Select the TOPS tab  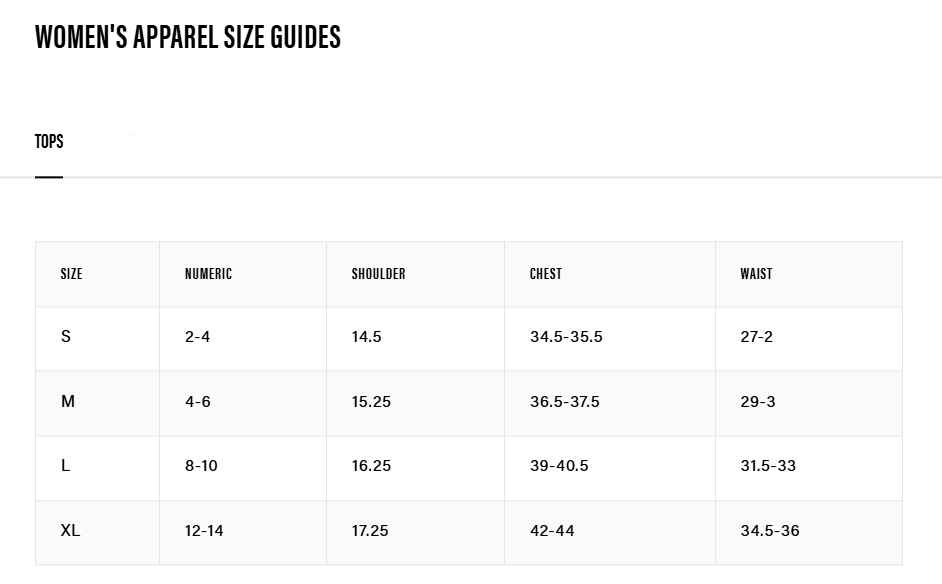(49, 142)
